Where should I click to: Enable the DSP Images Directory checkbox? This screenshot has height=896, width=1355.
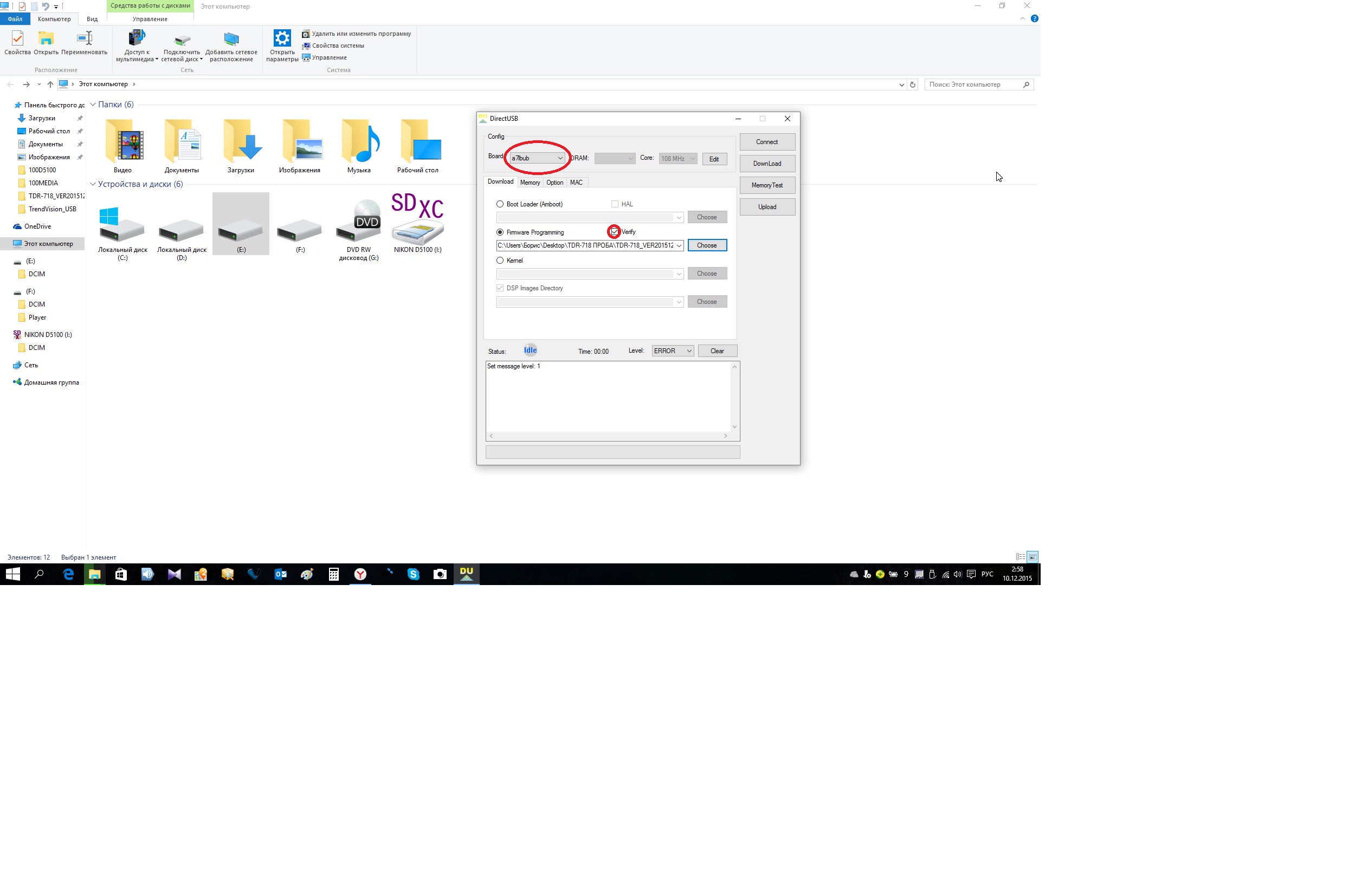pos(500,288)
